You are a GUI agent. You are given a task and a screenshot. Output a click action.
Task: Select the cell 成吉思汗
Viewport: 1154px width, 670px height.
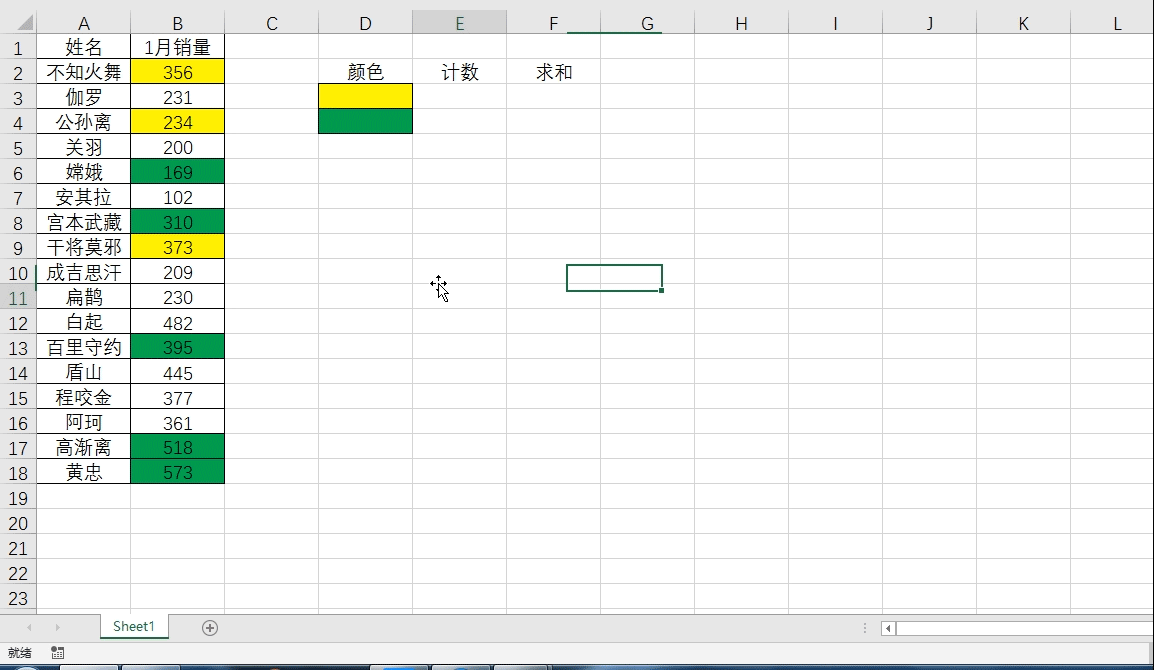[x=83, y=272]
